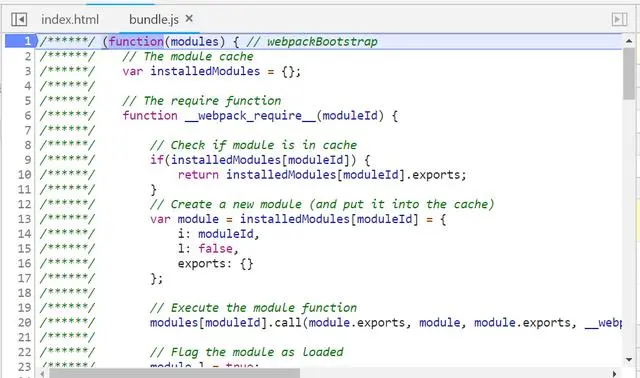The height and width of the screenshot is (378, 640).
Task: Click the vertical scrollbar down arrow
Action: tap(629, 360)
